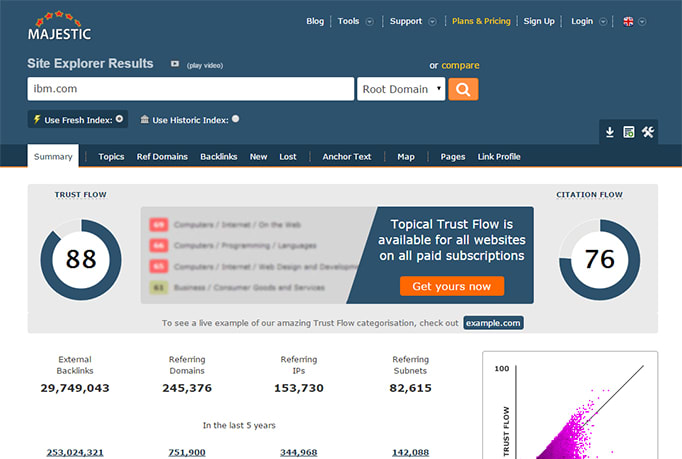Screen dimensions: 682x459
Task: Switch to the Anchor Text tab
Action: pos(347,157)
